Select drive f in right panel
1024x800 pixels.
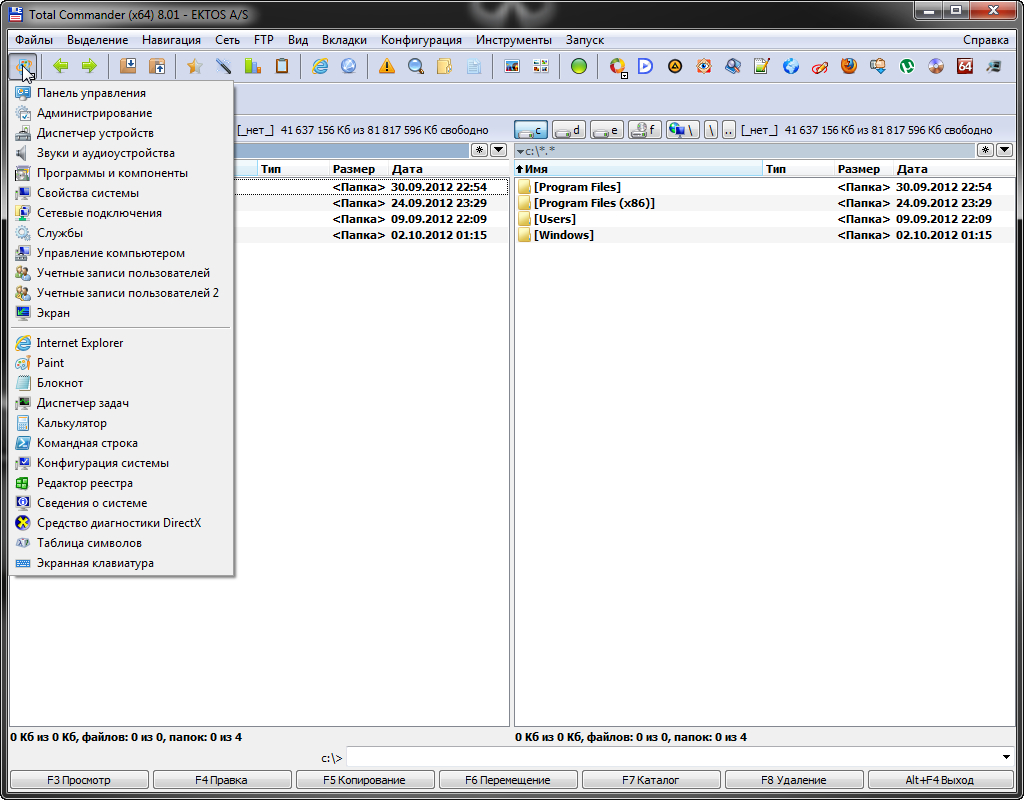point(645,130)
